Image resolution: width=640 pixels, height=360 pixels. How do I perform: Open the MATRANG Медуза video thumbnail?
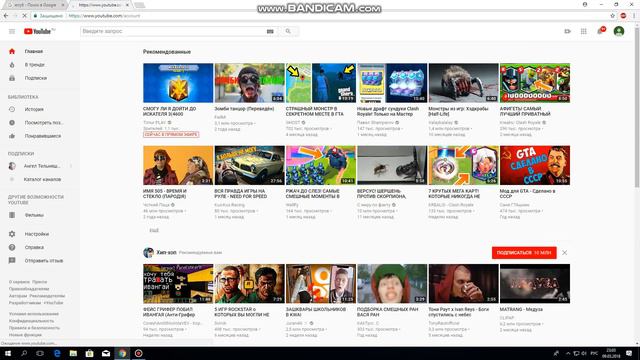pyautogui.click(x=535, y=284)
